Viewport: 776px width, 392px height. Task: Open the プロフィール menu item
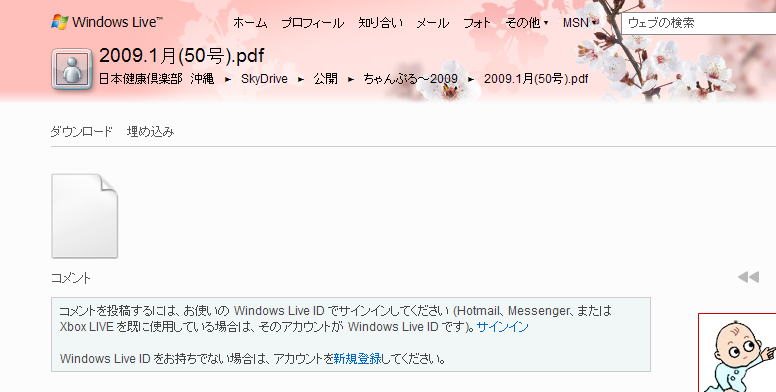coord(312,23)
